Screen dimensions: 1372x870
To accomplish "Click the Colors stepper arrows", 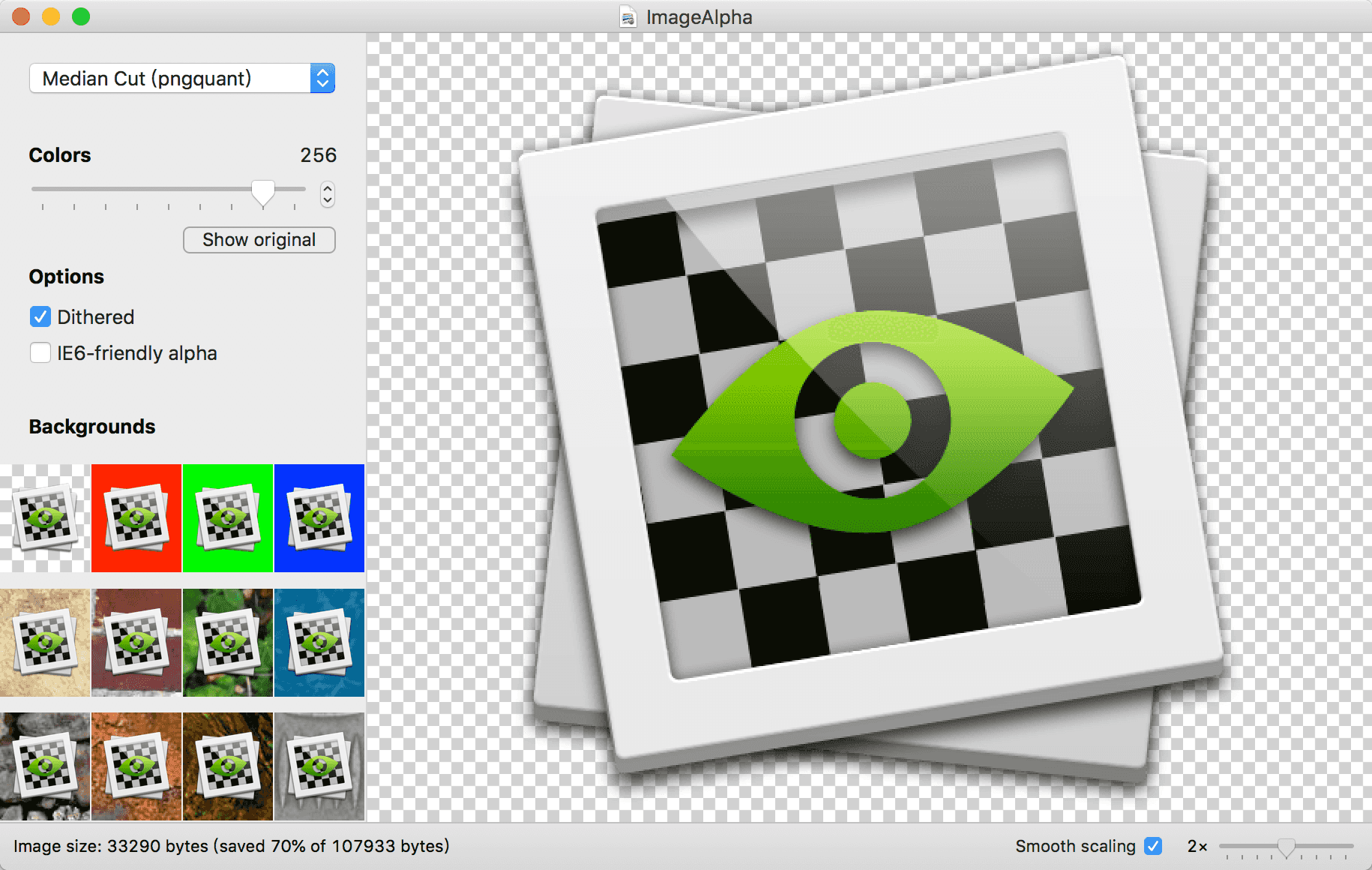I will tap(327, 194).
